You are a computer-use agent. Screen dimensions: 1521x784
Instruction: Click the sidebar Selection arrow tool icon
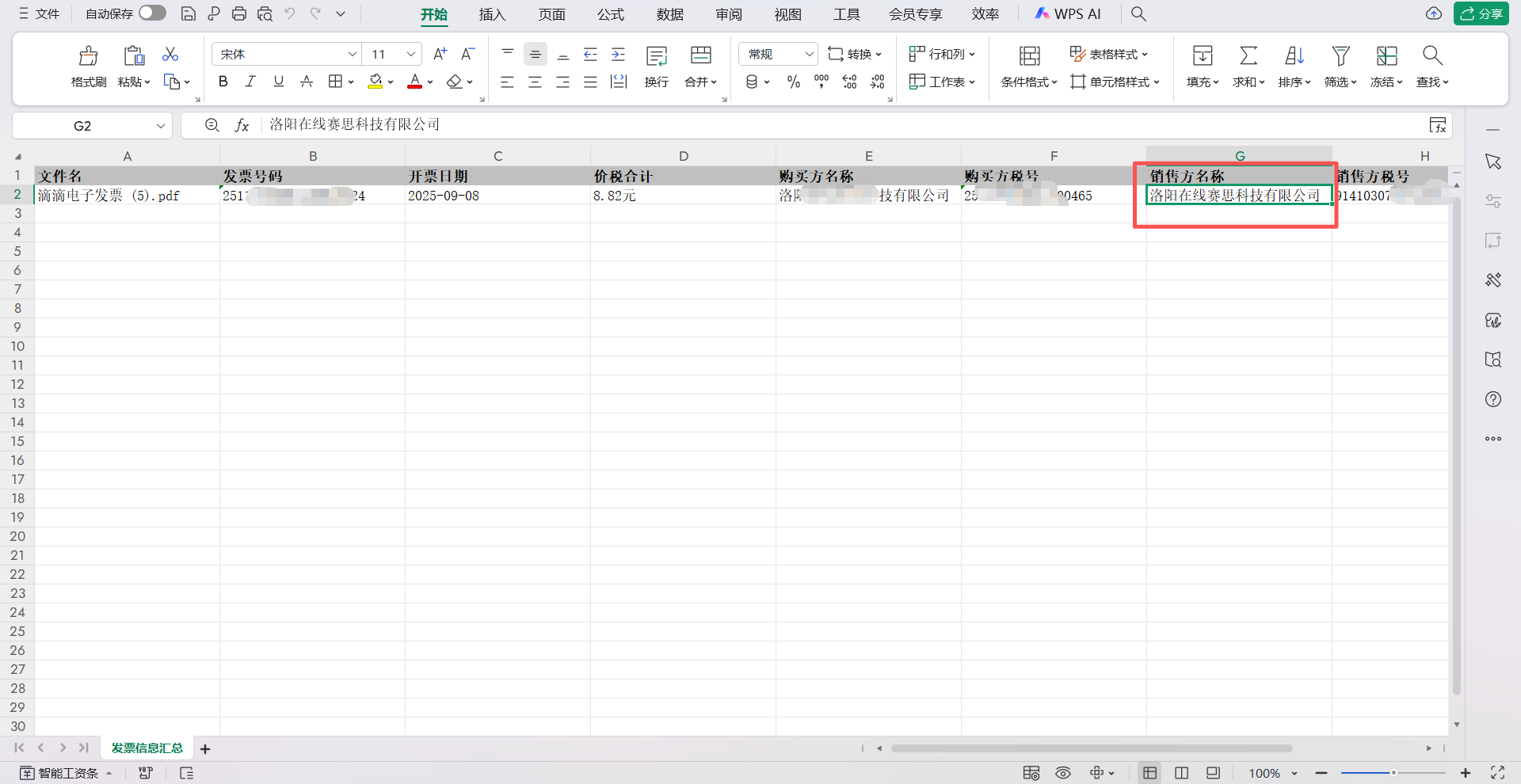(1493, 162)
